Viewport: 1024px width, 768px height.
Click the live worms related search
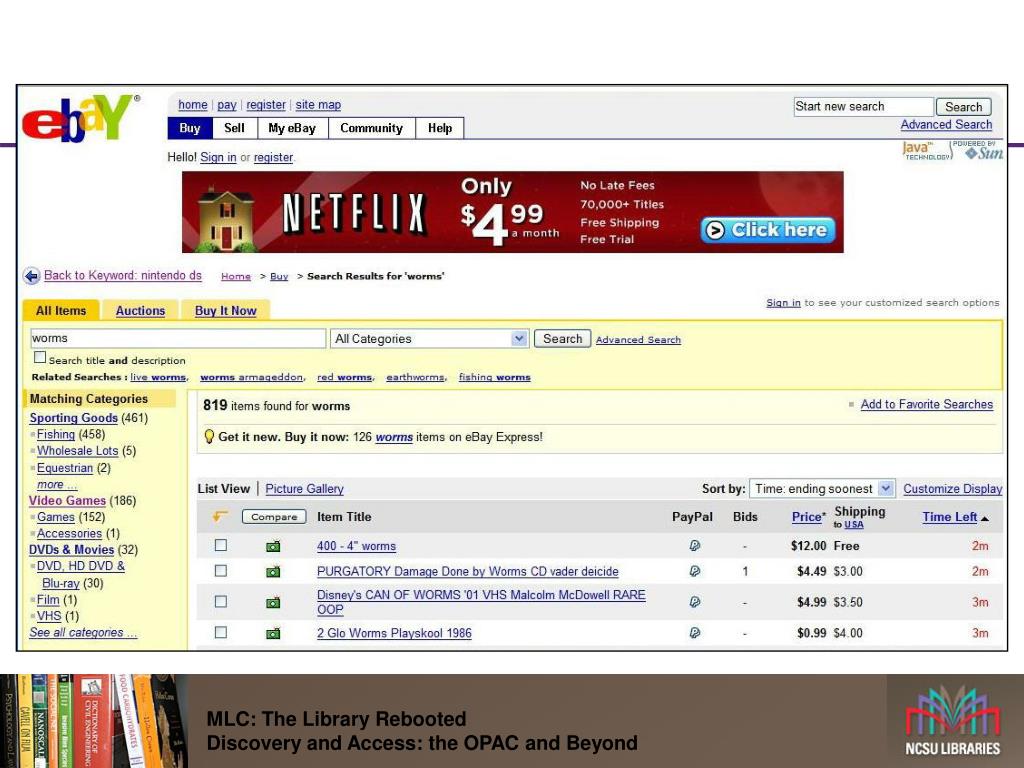(158, 377)
